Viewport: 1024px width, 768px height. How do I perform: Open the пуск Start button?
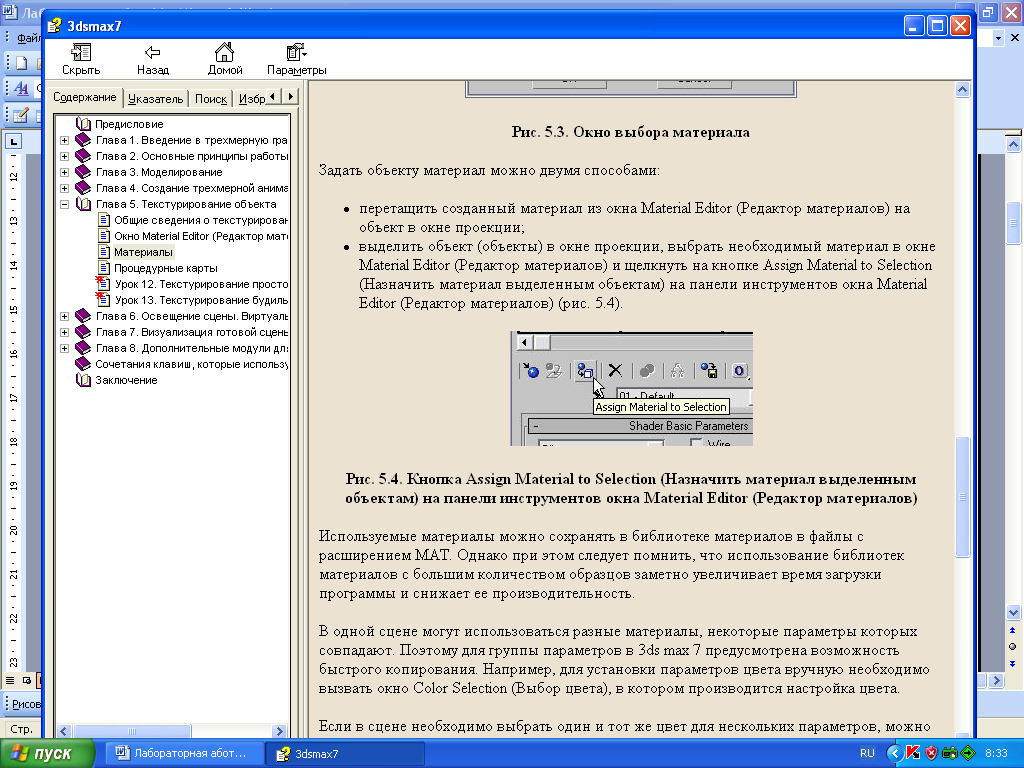47,753
